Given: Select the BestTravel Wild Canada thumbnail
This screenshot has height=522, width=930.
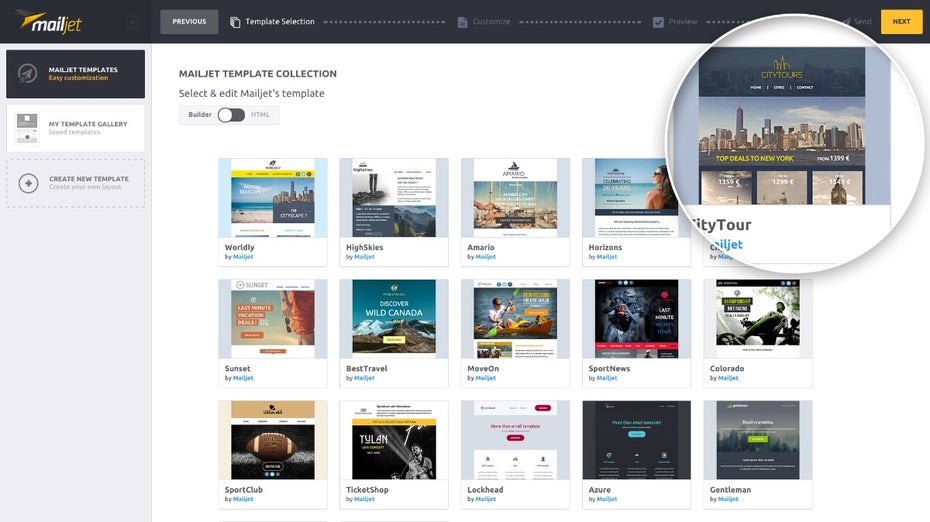Looking at the screenshot, I should pos(394,319).
